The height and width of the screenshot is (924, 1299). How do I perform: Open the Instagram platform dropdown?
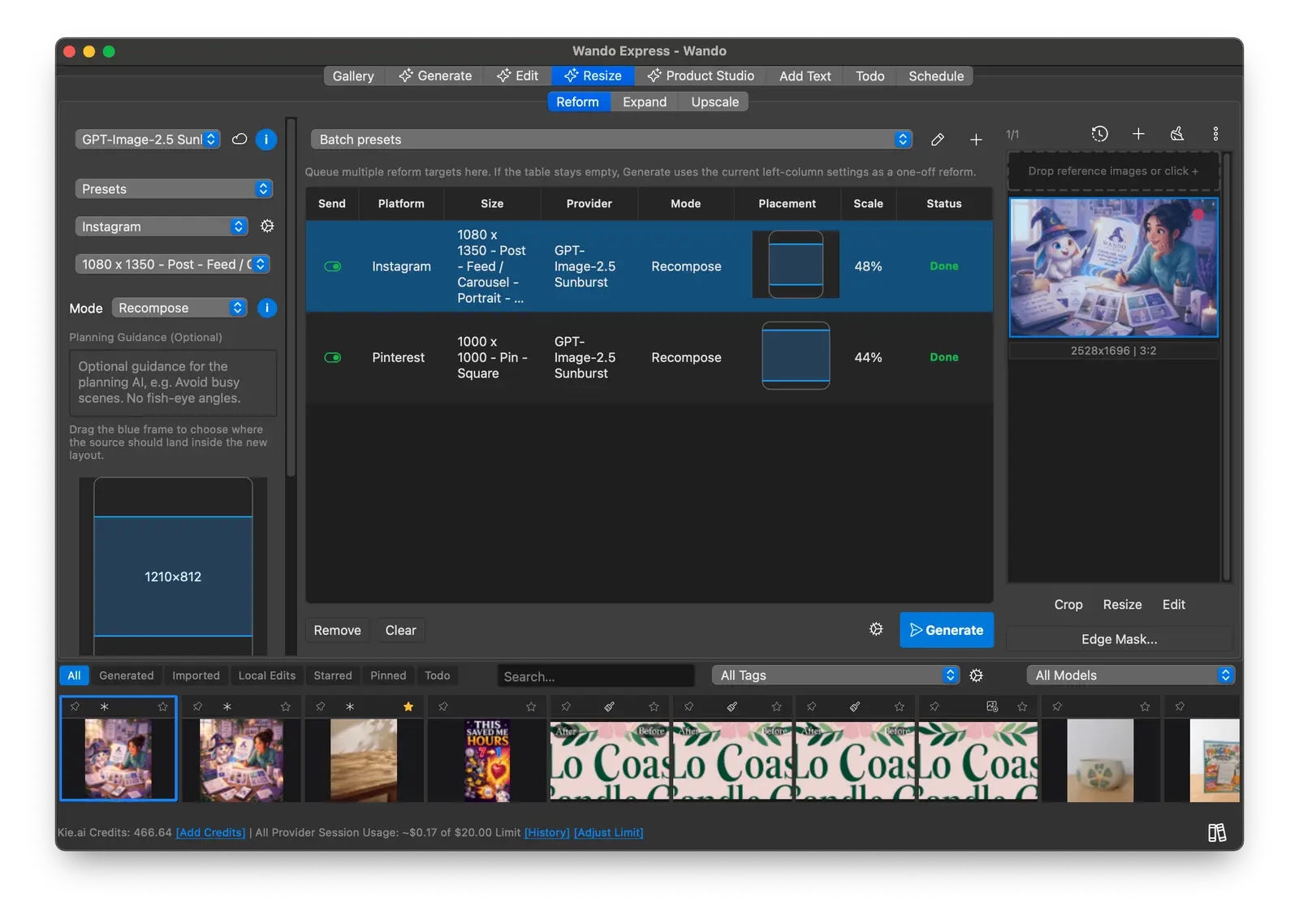click(161, 227)
